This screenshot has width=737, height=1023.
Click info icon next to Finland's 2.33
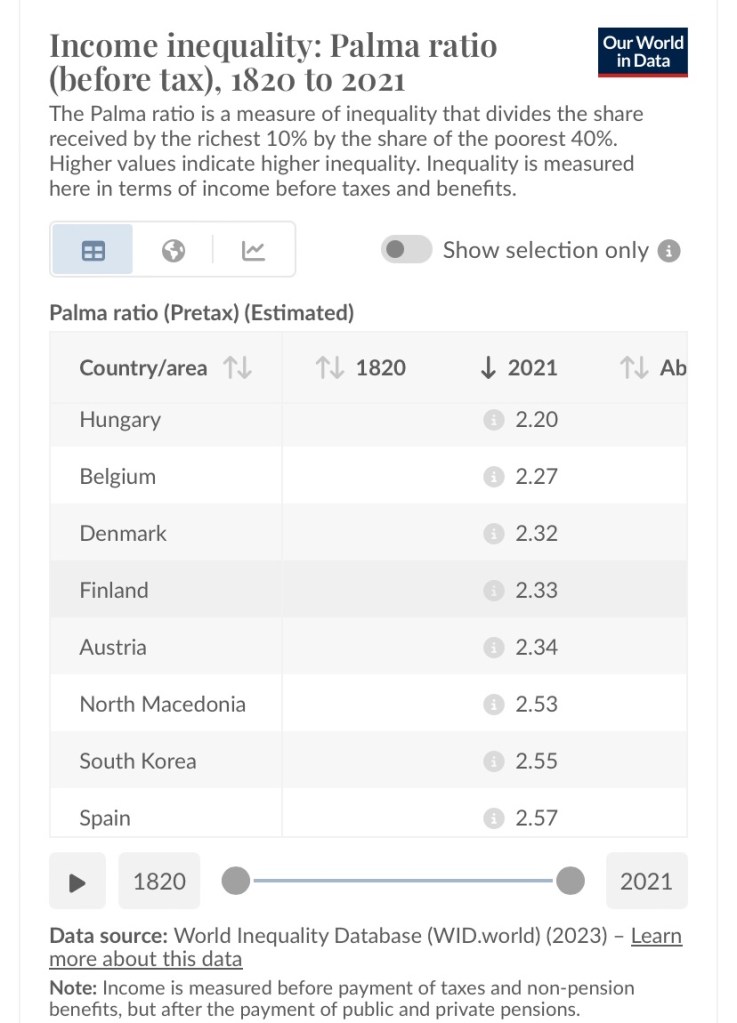point(492,591)
